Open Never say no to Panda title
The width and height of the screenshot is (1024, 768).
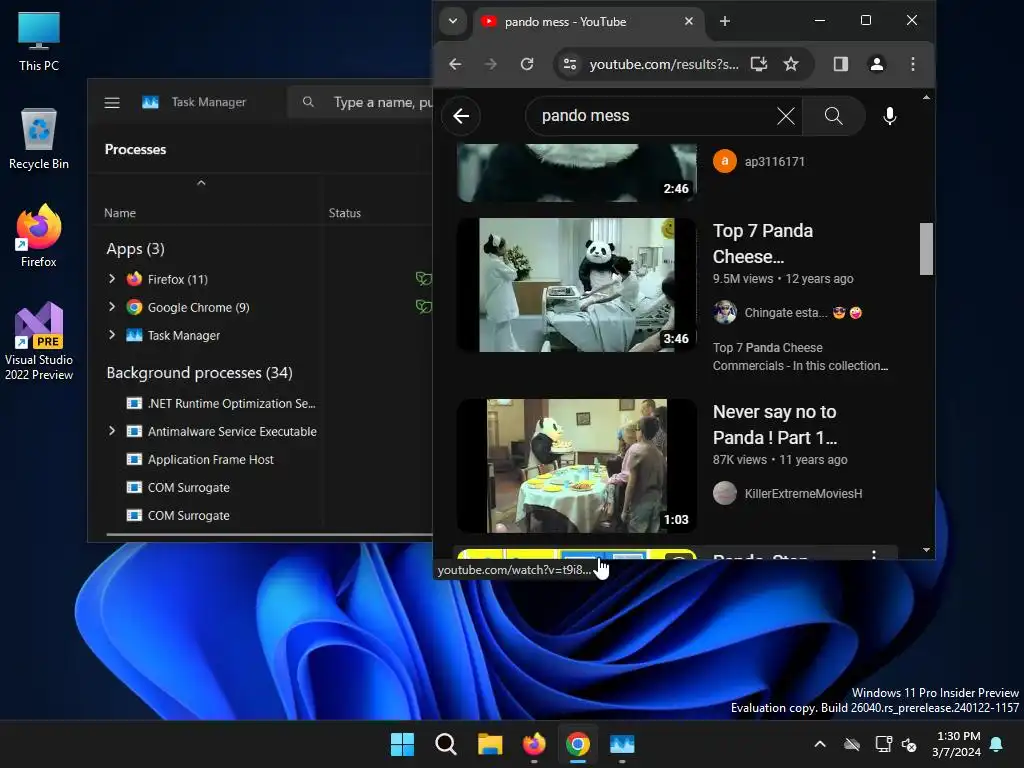(775, 424)
